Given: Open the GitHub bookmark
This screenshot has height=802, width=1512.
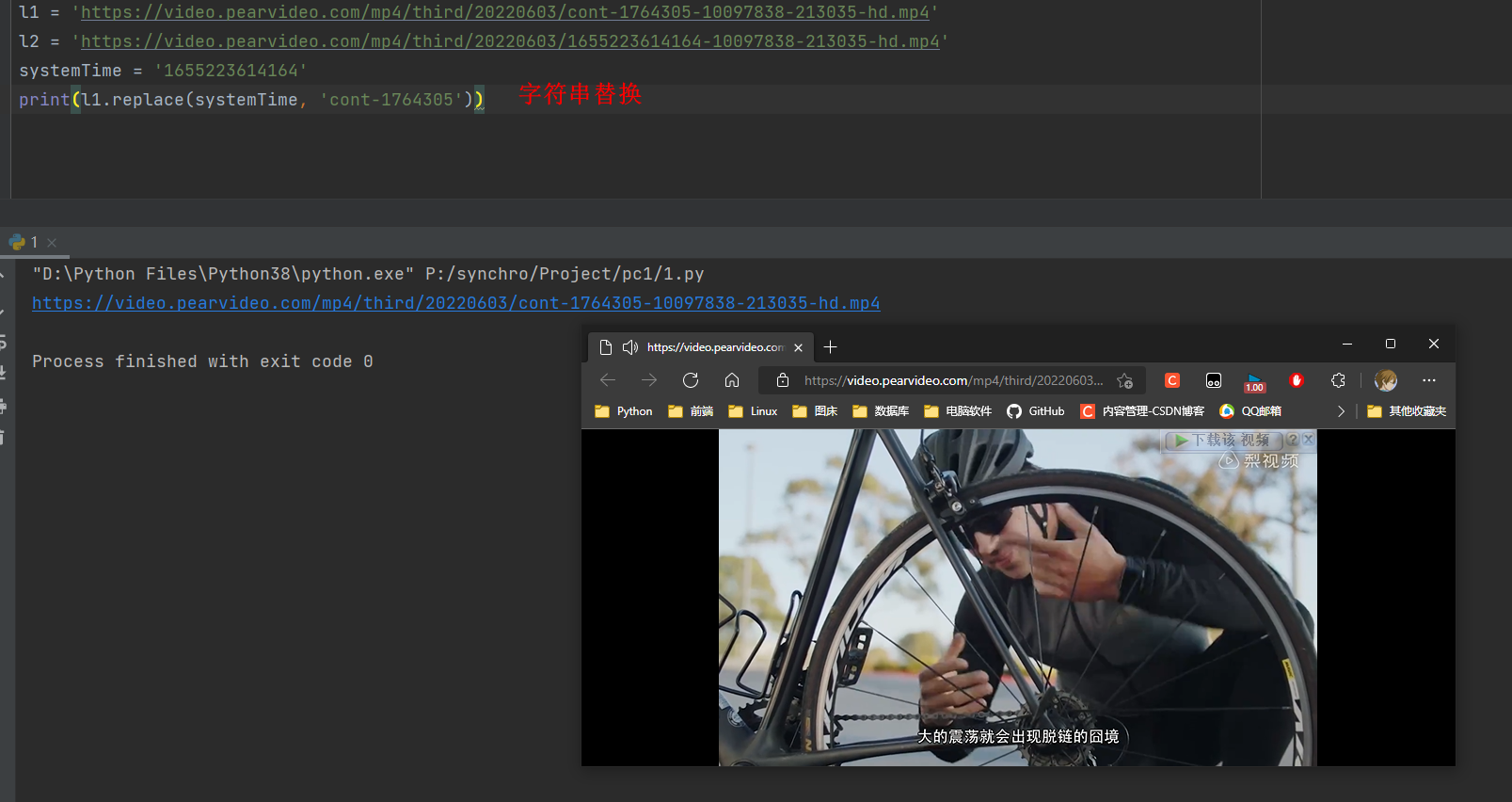Looking at the screenshot, I should 1036,411.
